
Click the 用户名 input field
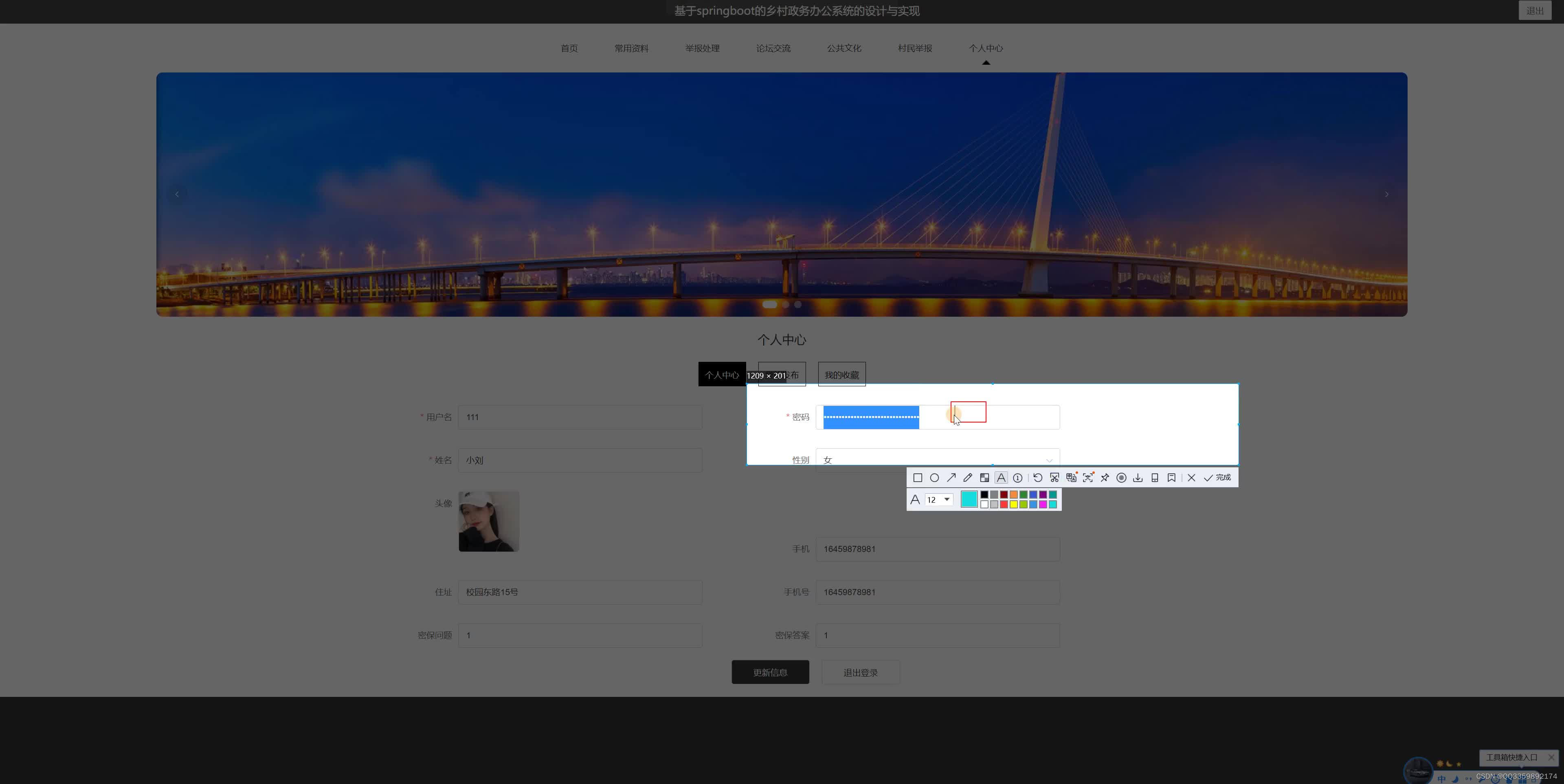tap(580, 417)
